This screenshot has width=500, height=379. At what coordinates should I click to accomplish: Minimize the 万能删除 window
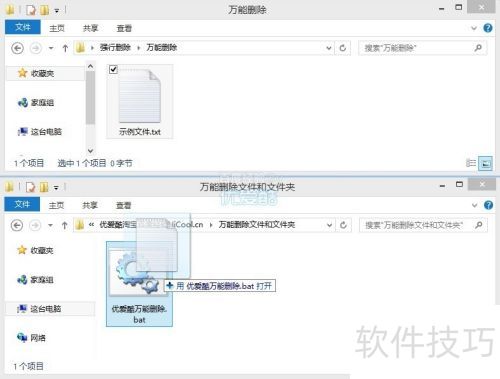(442, 8)
